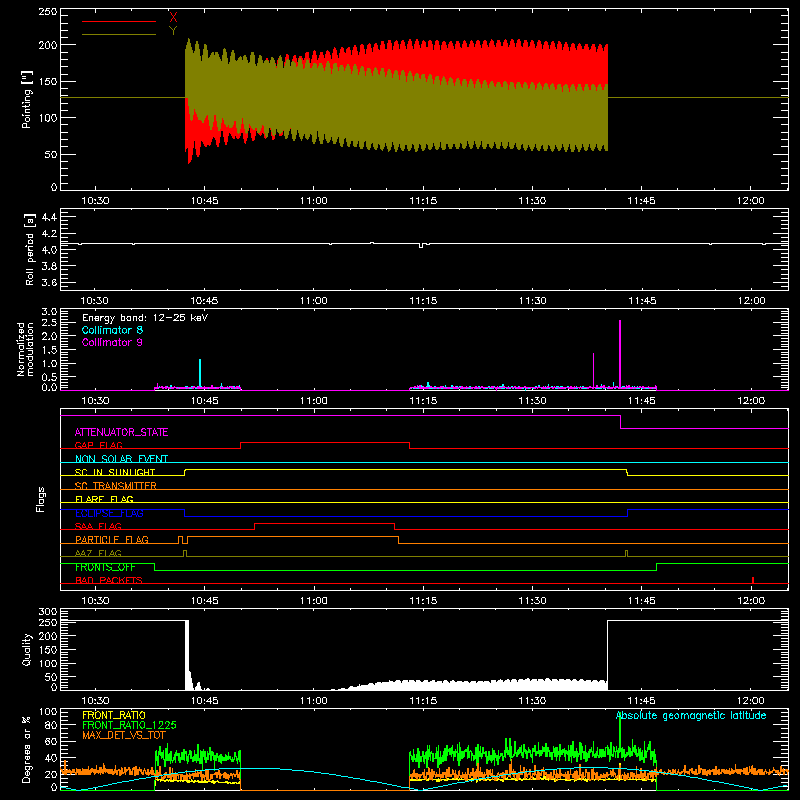Click the olive Y legend line sample
This screenshot has width=800, height=800.
tap(119, 35)
